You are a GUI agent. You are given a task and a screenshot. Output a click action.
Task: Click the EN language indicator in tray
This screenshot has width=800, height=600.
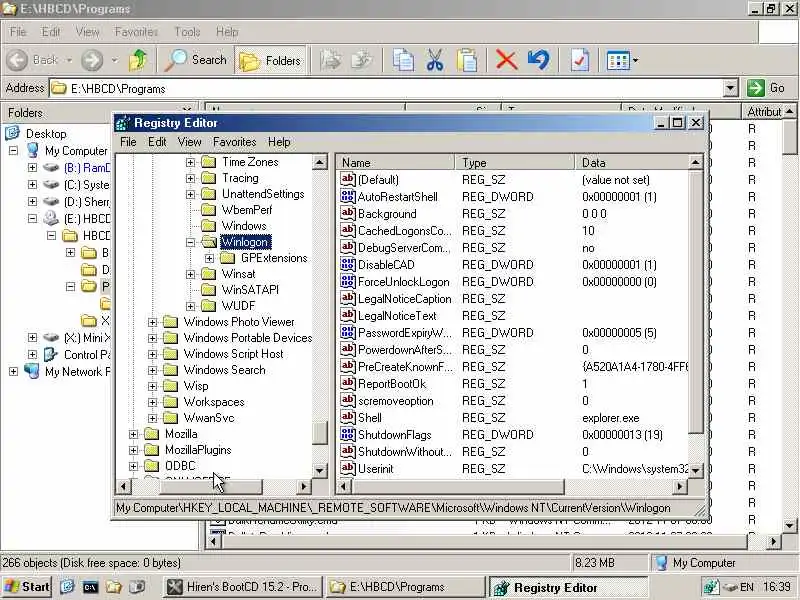coord(747,587)
